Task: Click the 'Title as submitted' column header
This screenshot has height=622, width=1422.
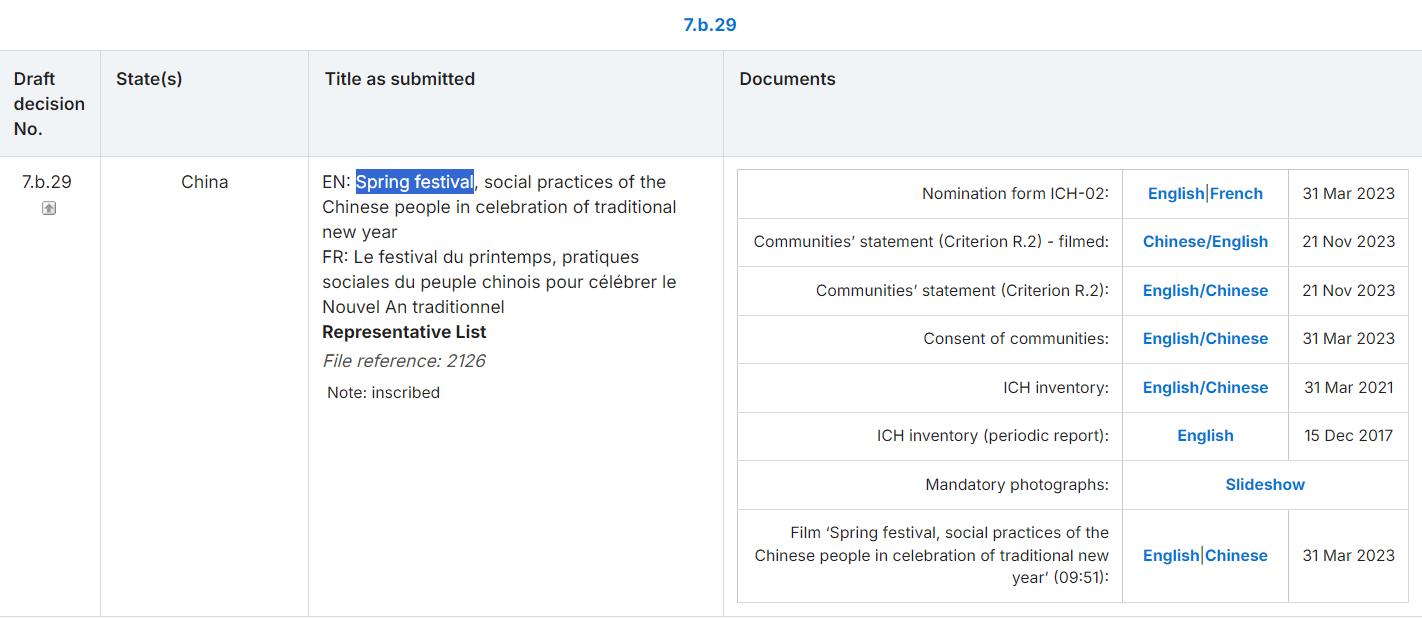Action: (x=399, y=79)
